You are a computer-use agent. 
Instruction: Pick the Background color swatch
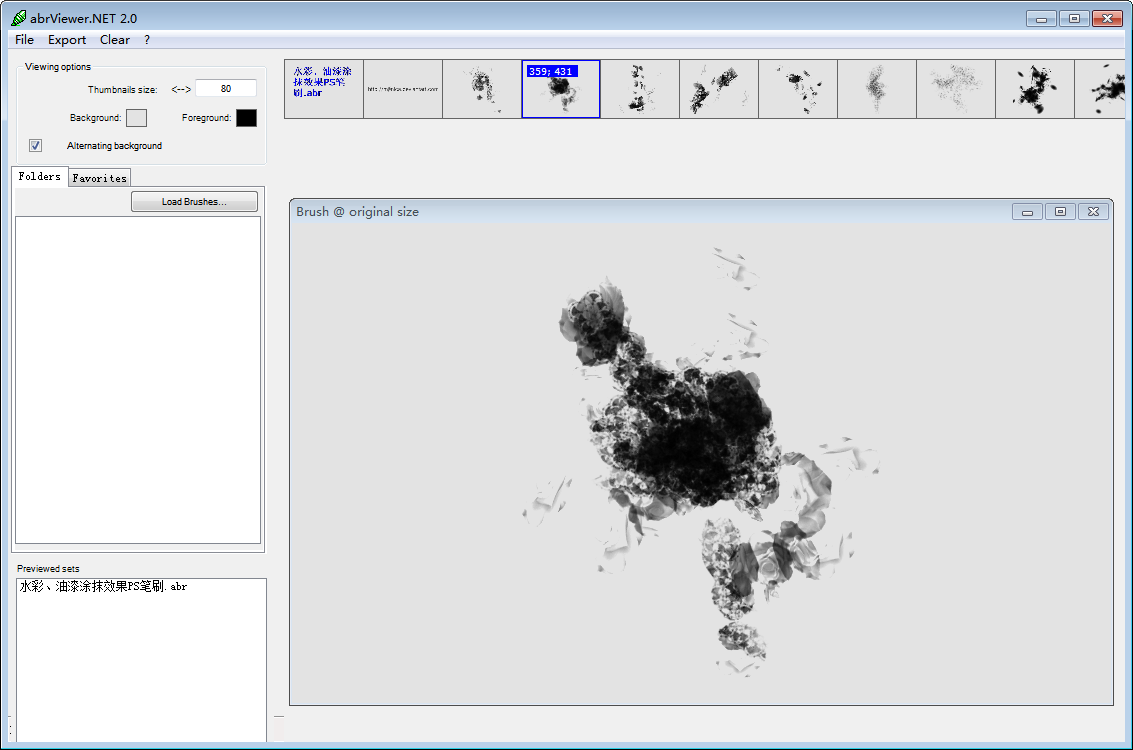[136, 118]
